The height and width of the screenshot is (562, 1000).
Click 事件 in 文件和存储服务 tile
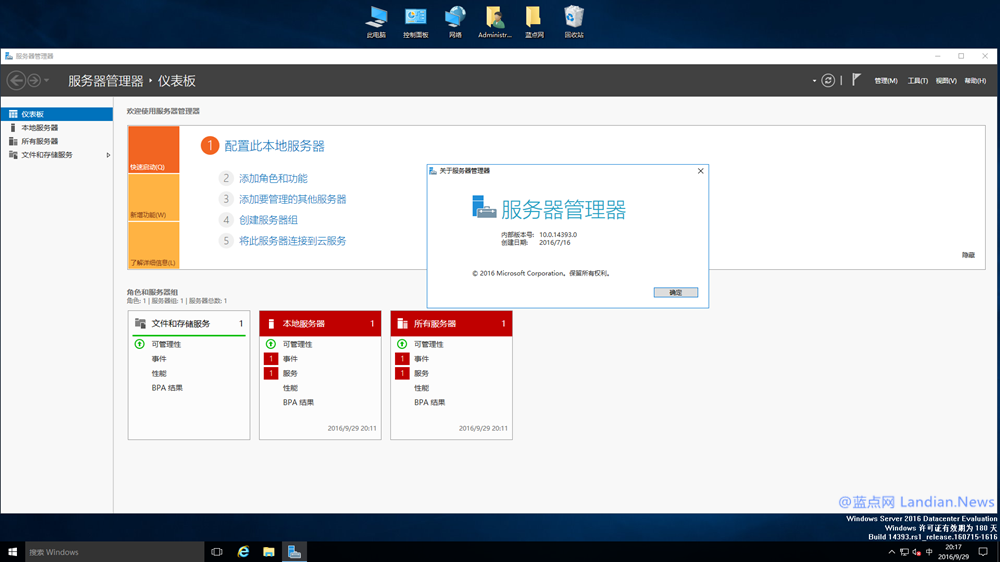click(x=159, y=359)
